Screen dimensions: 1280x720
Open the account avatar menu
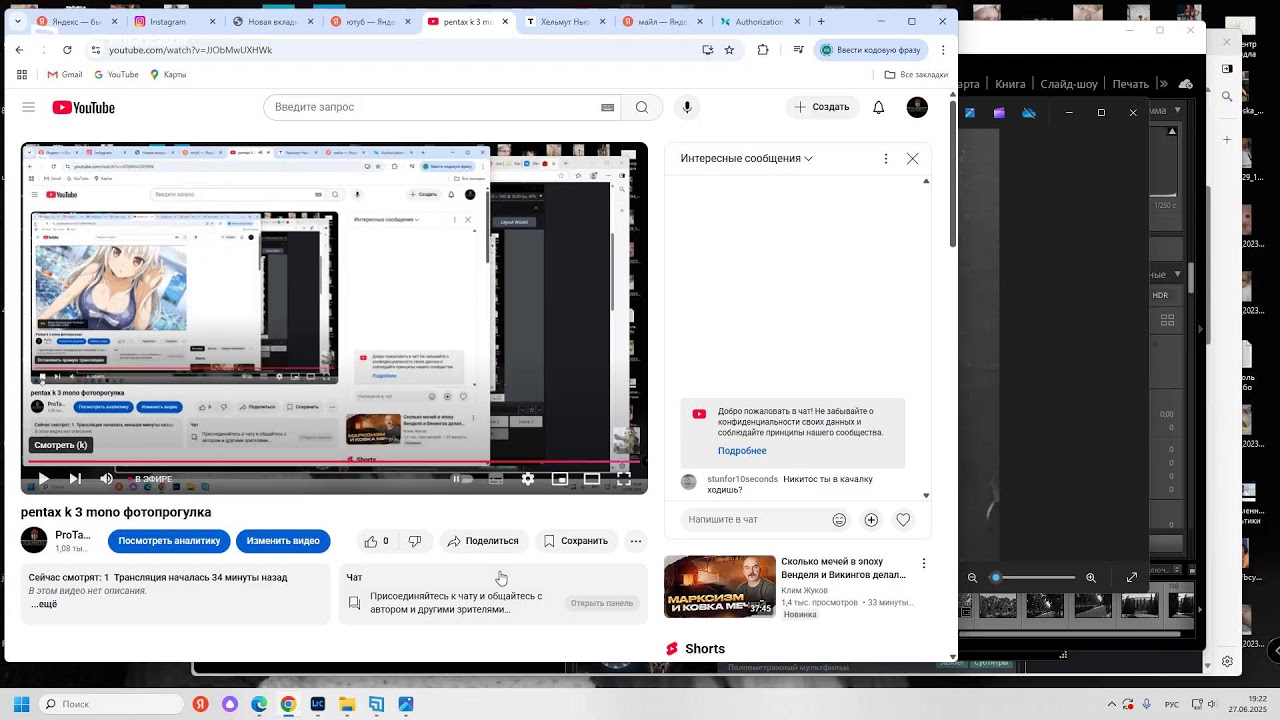[x=917, y=107]
